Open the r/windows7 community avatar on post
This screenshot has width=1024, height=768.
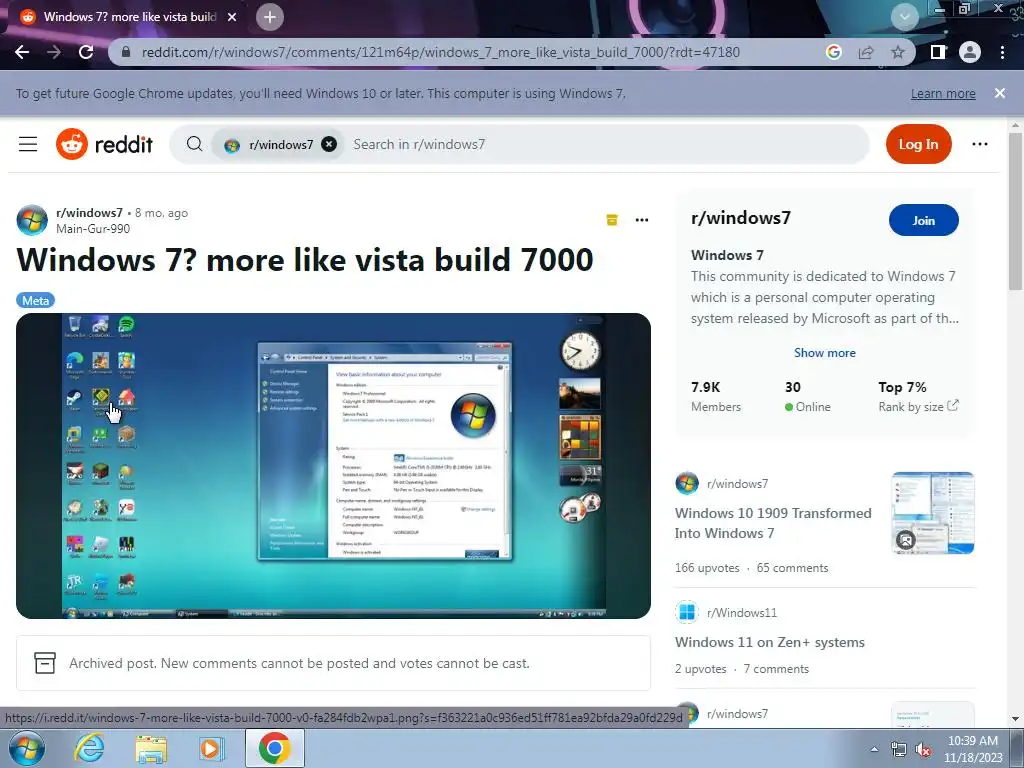32,220
